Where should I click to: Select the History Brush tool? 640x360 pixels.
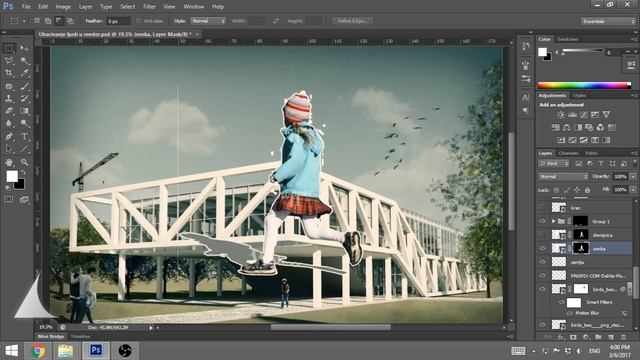tap(24, 98)
